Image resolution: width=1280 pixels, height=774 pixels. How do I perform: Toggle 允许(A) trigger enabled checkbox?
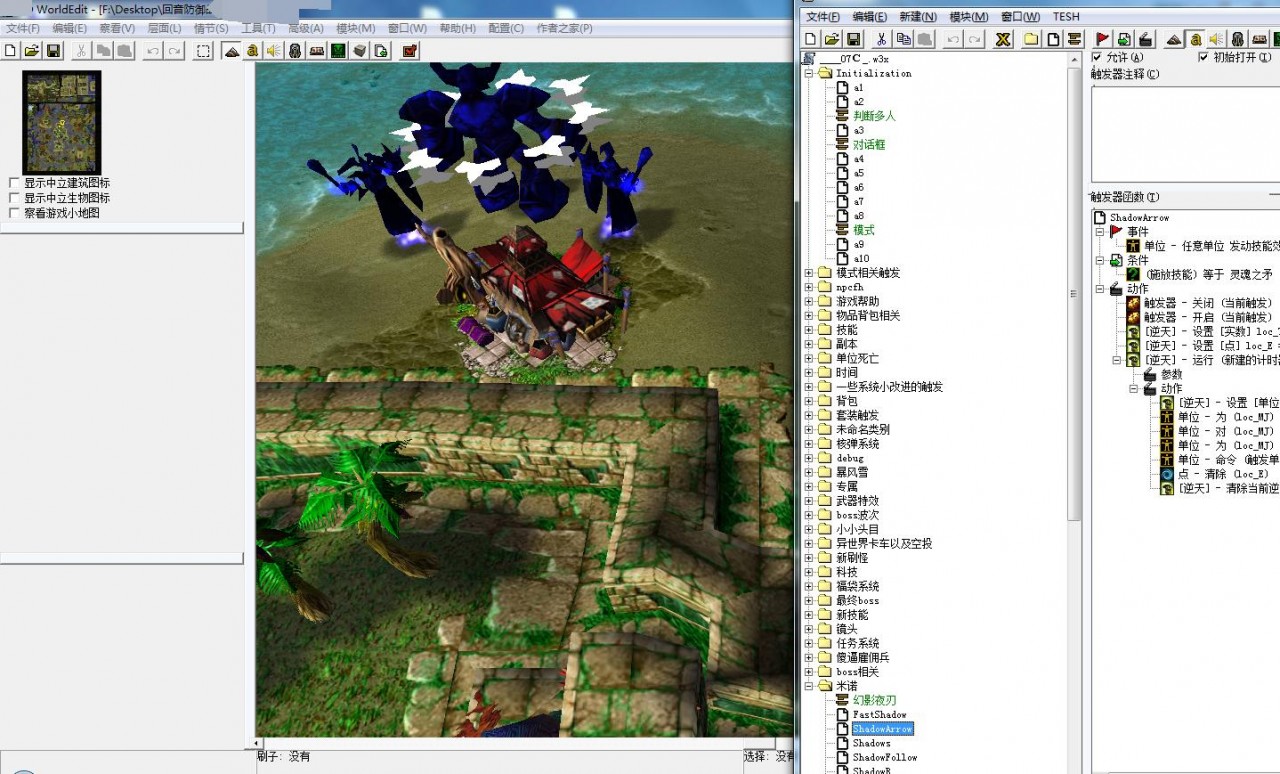click(x=1097, y=57)
